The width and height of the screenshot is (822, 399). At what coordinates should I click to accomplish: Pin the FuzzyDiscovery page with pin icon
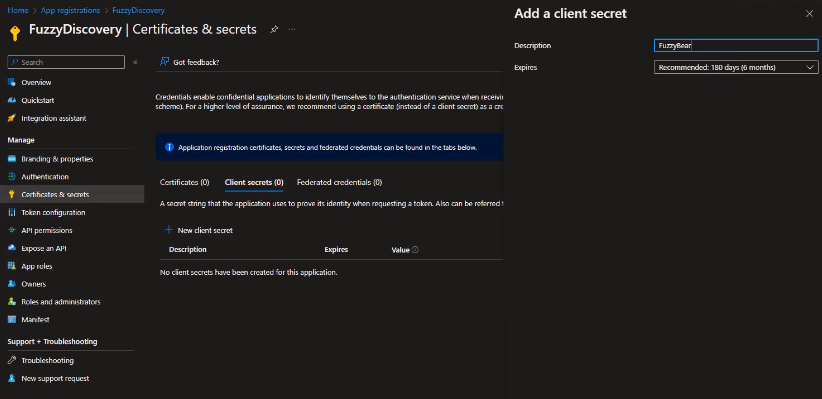click(x=274, y=29)
